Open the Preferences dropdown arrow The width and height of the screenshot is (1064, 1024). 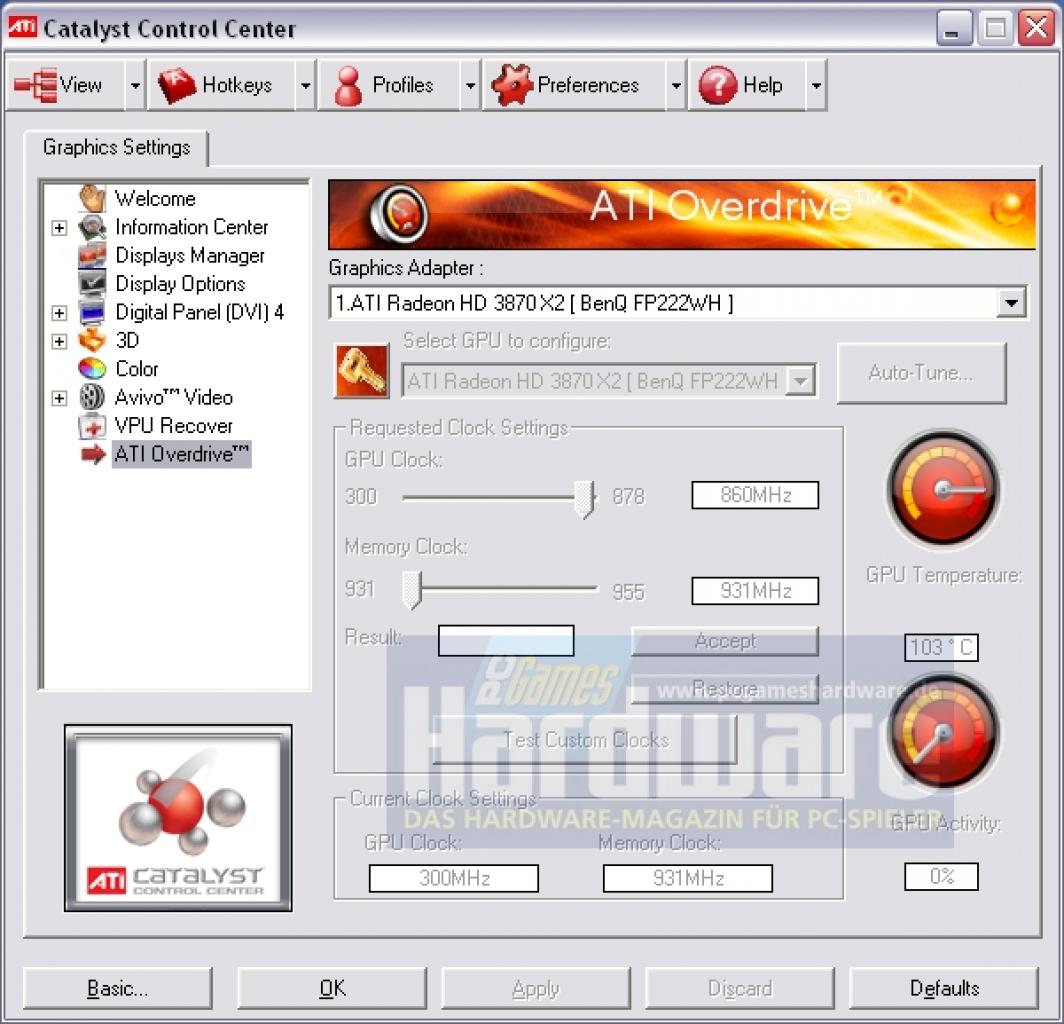click(676, 86)
